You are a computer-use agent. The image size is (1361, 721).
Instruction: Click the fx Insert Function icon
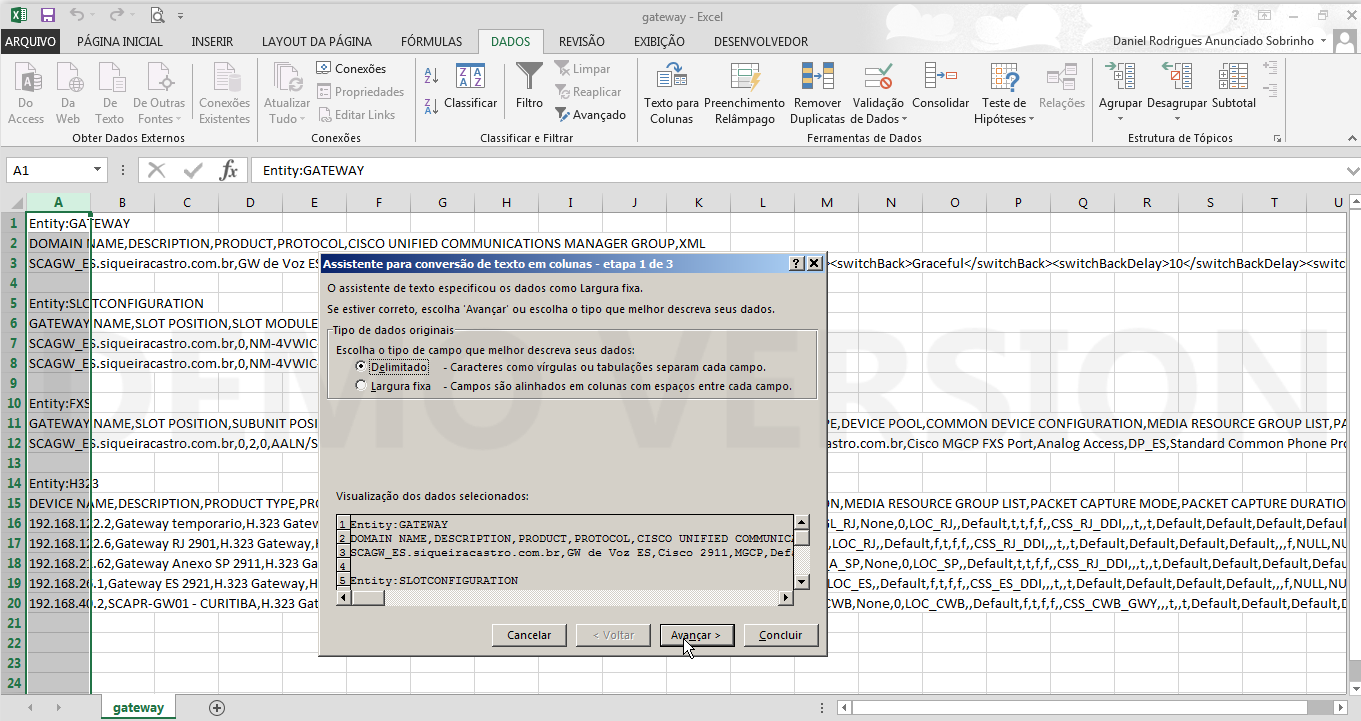(229, 170)
